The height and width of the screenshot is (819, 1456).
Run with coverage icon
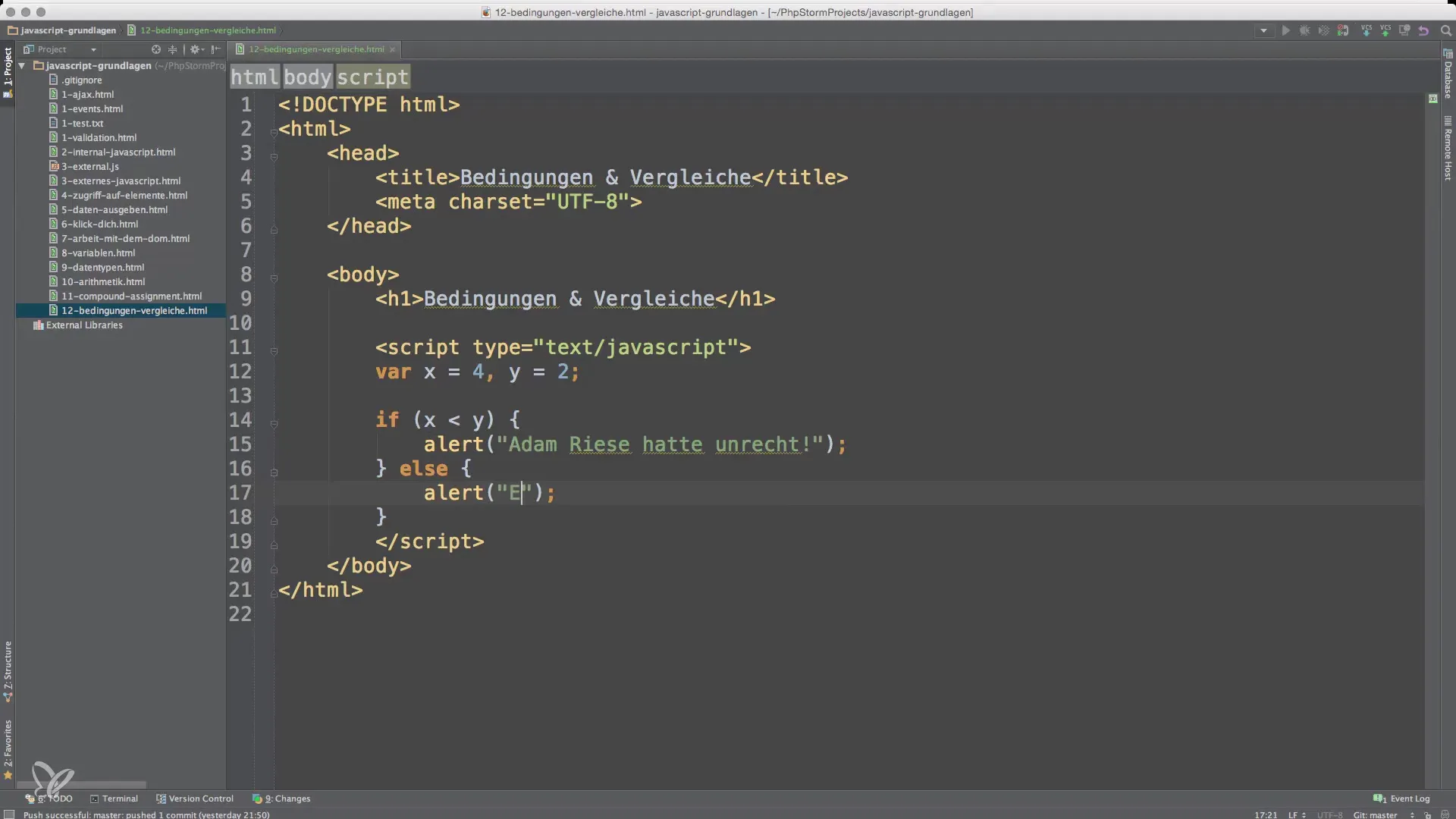pyautogui.click(x=1323, y=31)
